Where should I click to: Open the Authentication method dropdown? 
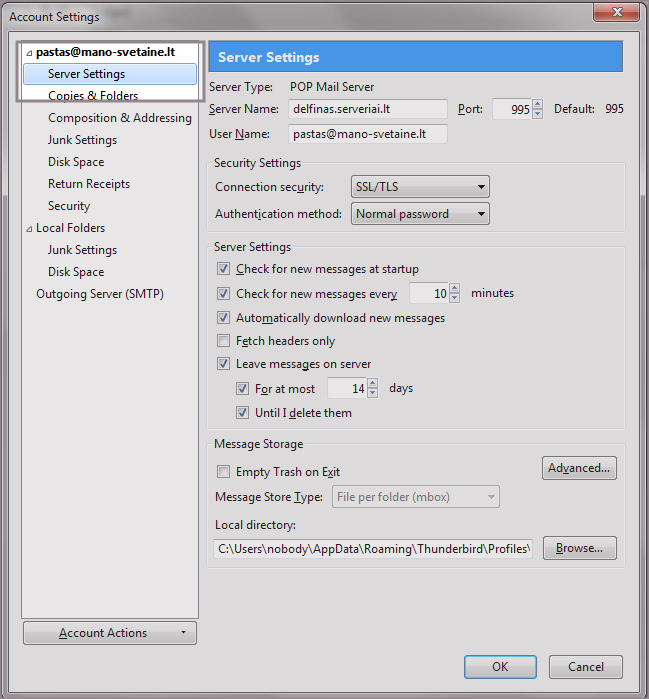click(x=420, y=214)
